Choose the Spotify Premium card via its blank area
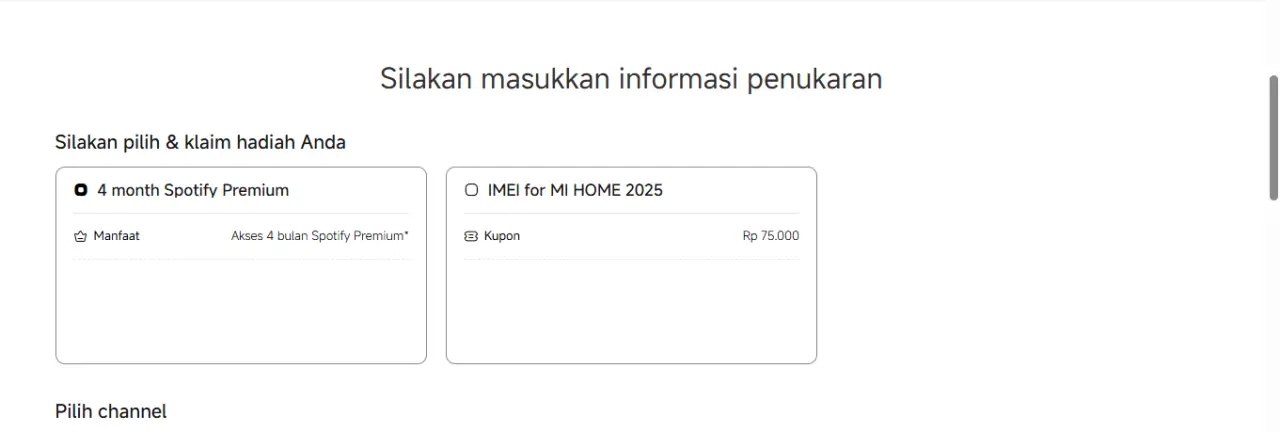Viewport: 1280px width, 432px height. (x=241, y=310)
